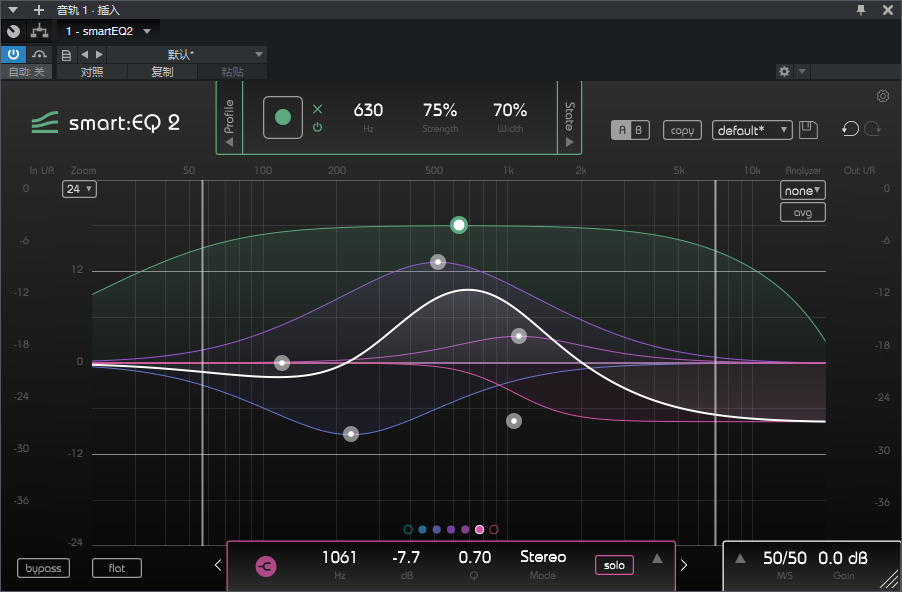Image resolution: width=902 pixels, height=592 pixels.
Task: Click the 粘贴 paste button
Action: tap(232, 72)
